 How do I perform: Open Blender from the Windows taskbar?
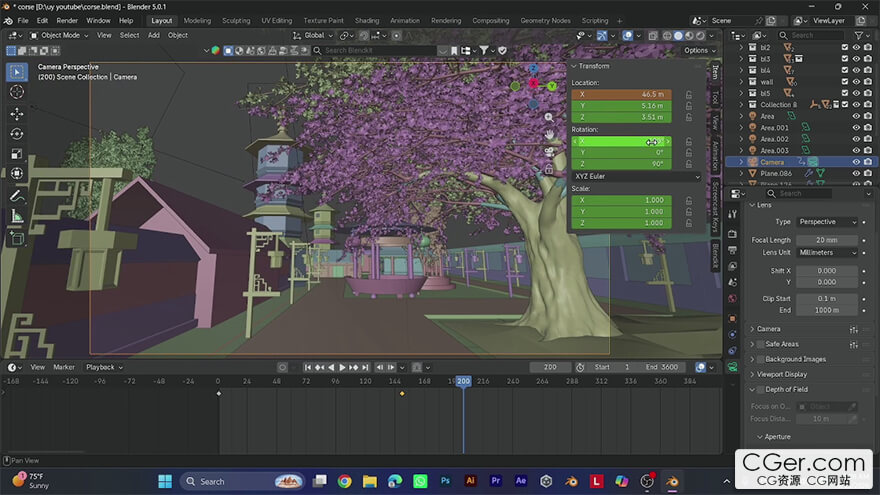point(672,481)
